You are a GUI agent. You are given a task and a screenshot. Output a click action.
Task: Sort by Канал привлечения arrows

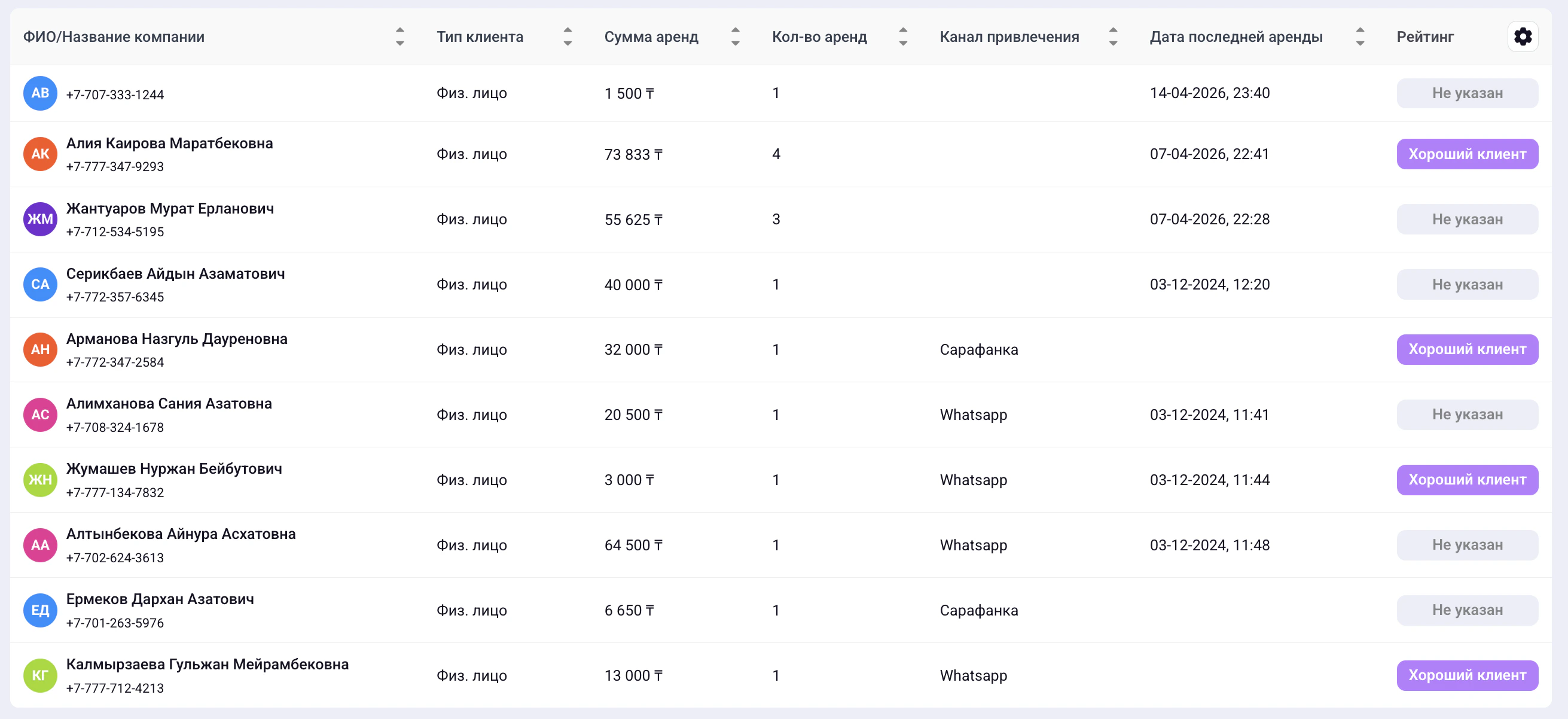1113,36
